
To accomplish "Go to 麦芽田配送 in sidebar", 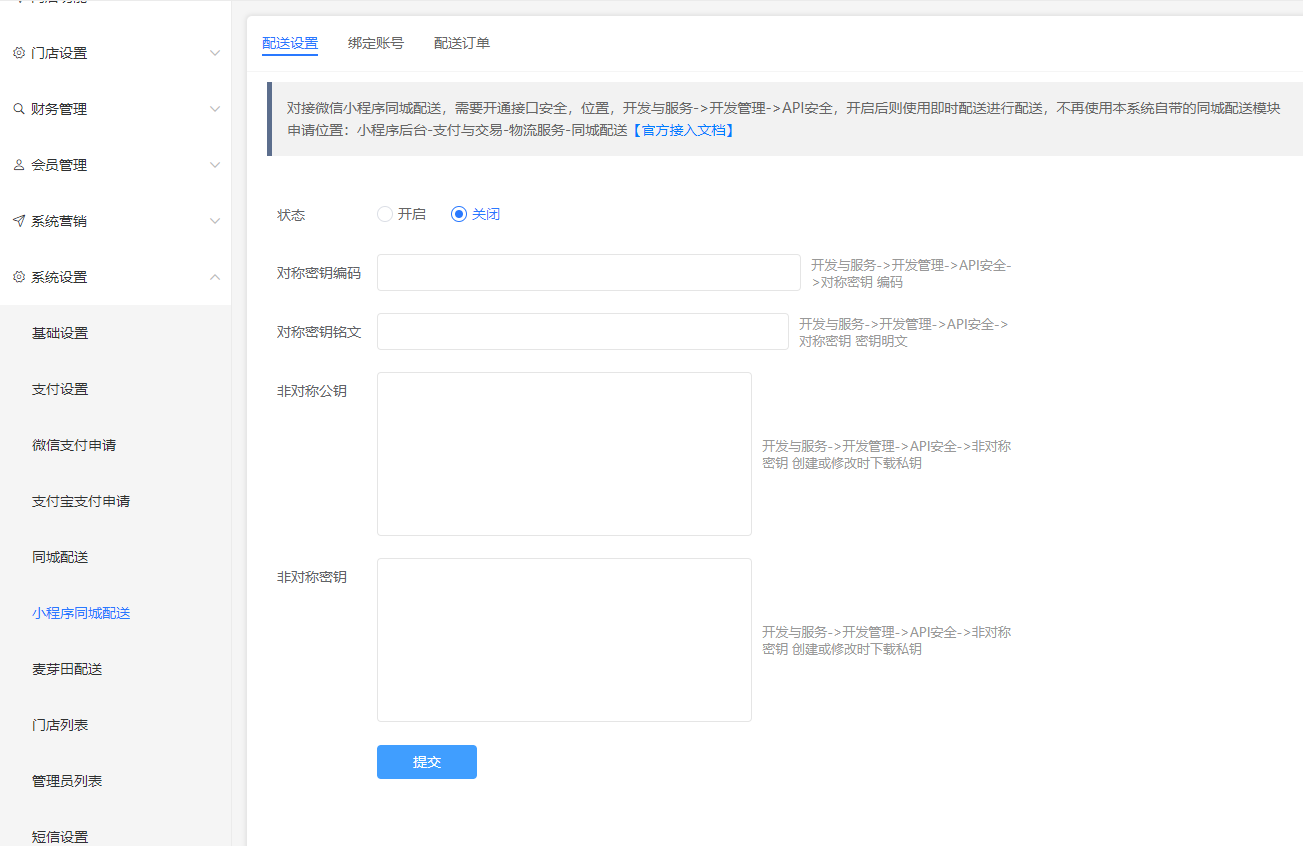I will point(67,669).
